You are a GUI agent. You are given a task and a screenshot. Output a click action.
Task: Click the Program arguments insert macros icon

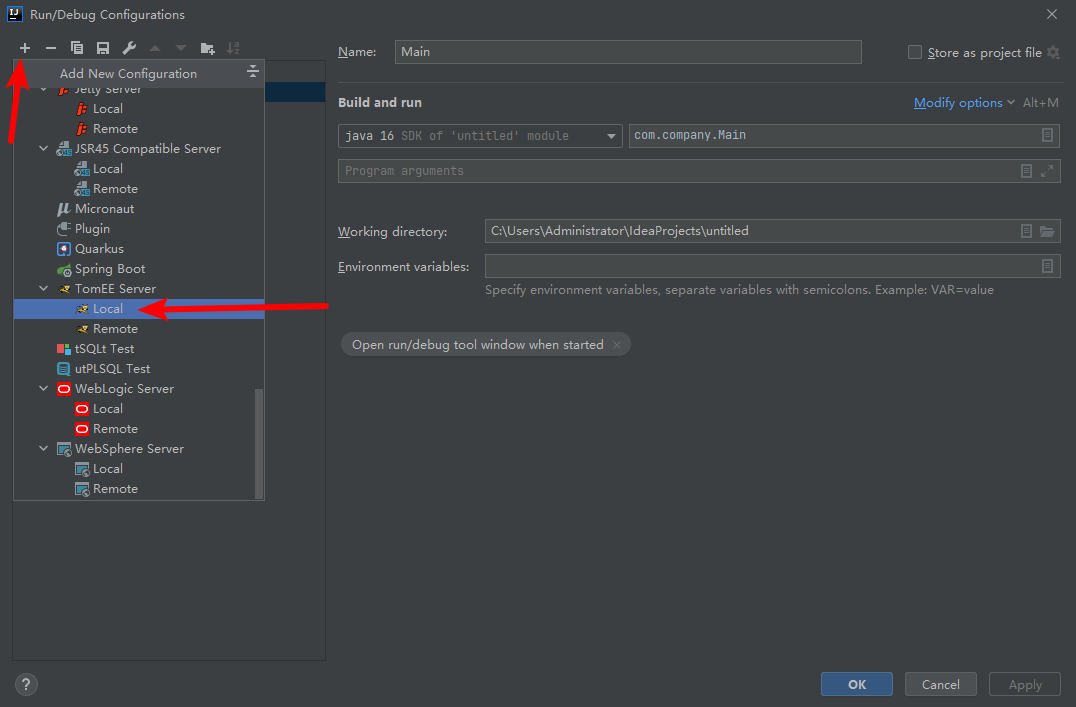pyautogui.click(x=1026, y=171)
